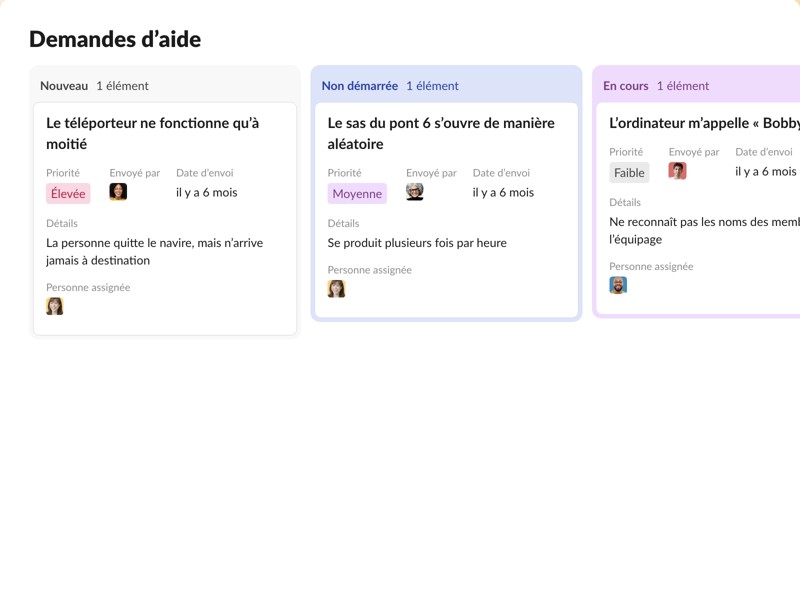Click details text 'Se produit plusieurs fois par heure'
800x600 pixels.
[x=417, y=243]
